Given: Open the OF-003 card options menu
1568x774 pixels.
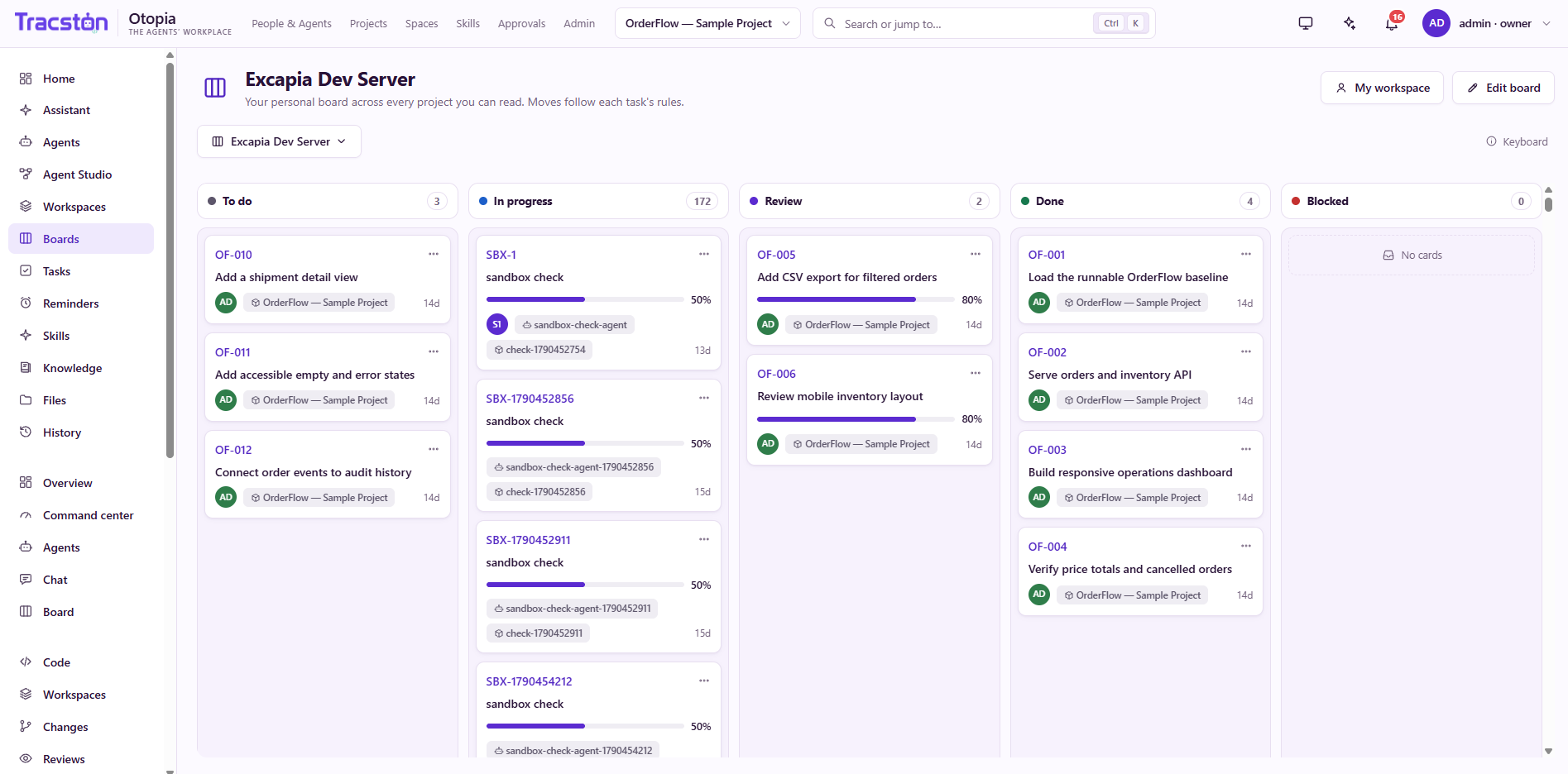Looking at the screenshot, I should point(1246,449).
